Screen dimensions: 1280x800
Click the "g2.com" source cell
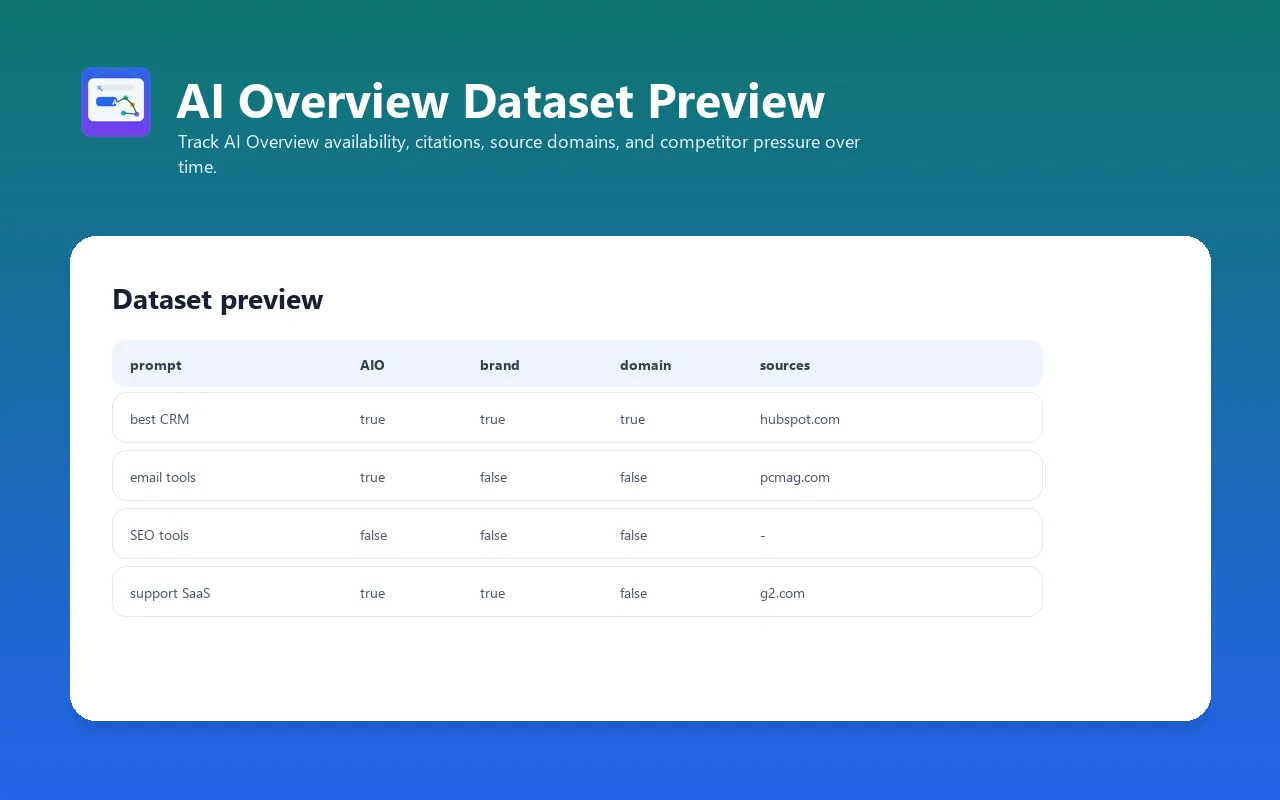point(782,593)
